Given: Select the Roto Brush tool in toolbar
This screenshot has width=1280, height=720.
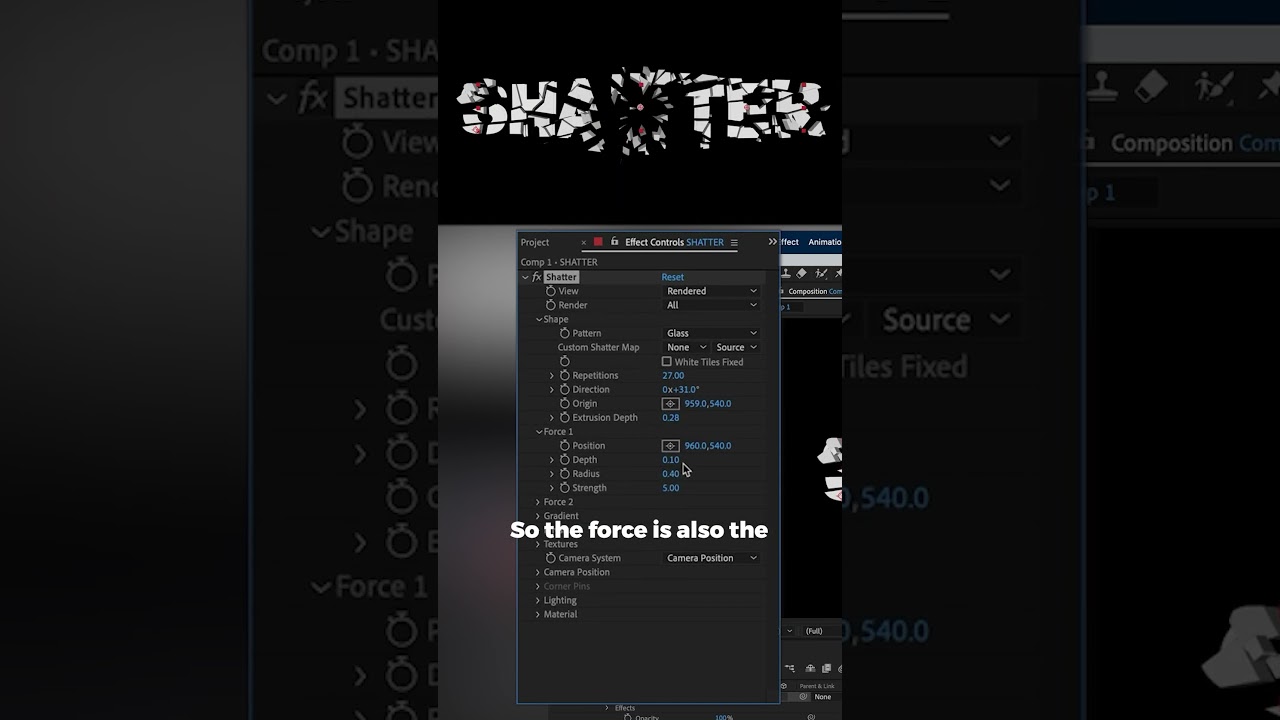Looking at the screenshot, I should 819,273.
